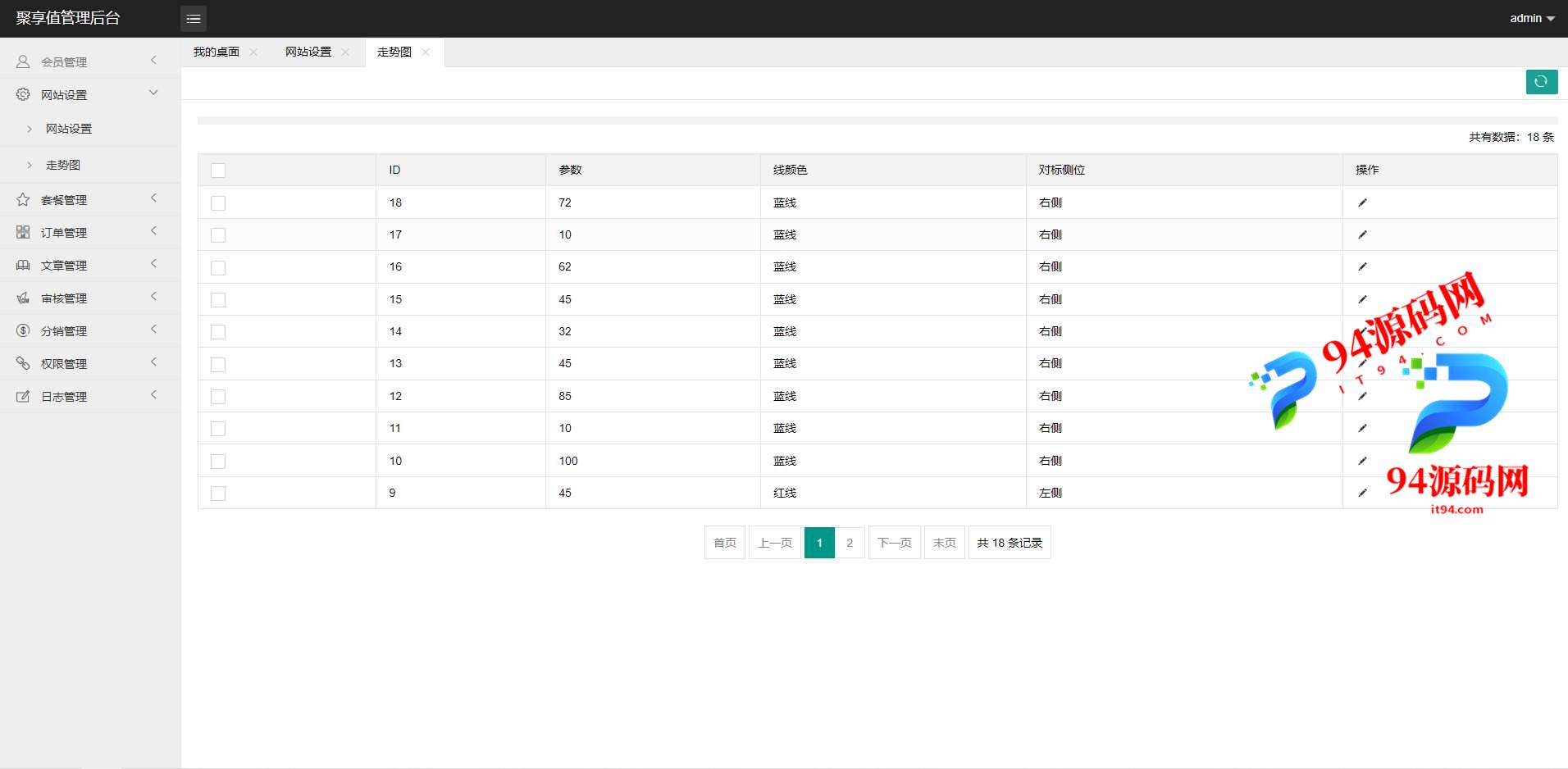Go to next page 下一页
1568x769 pixels.
tap(895, 543)
